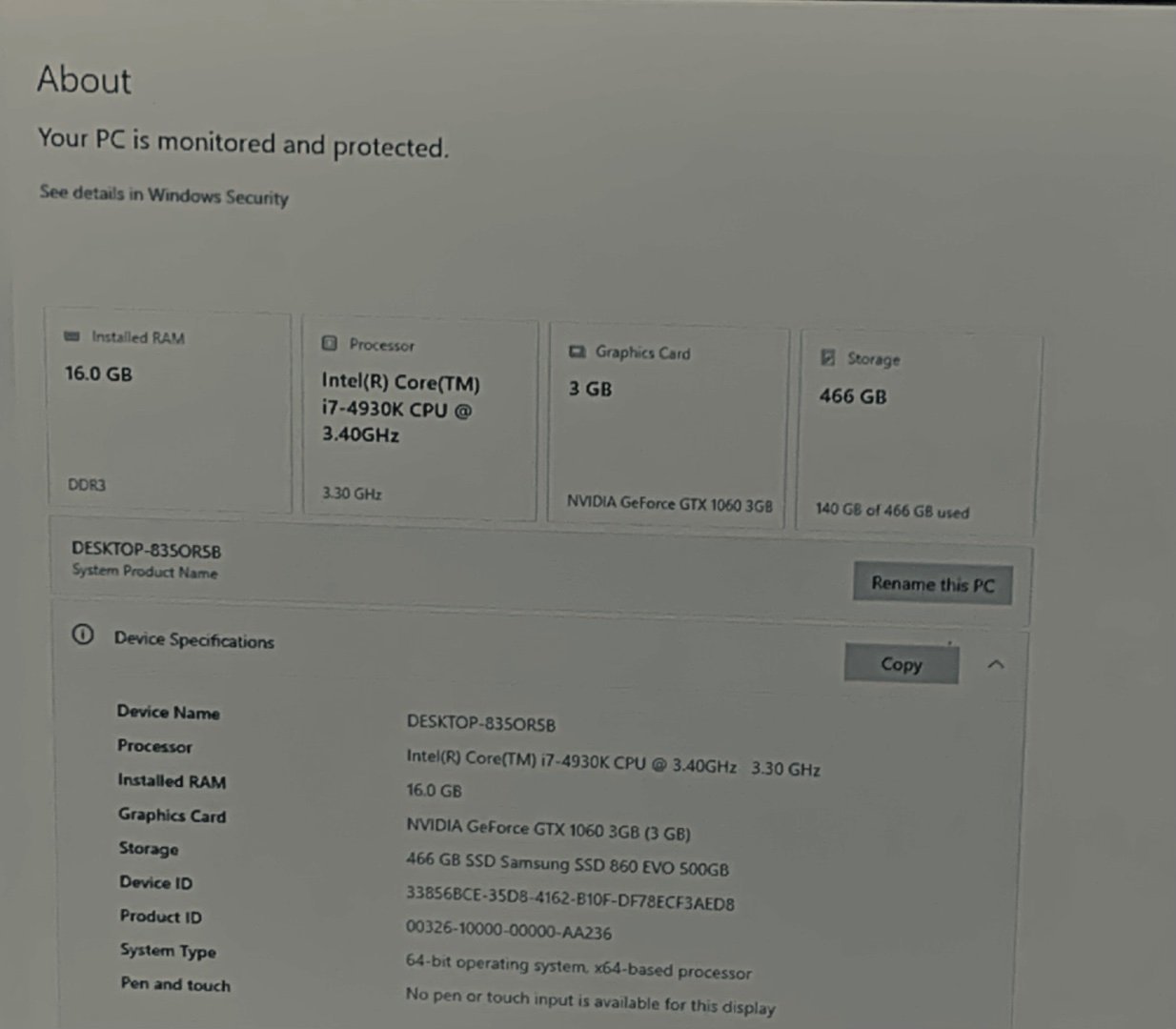This screenshot has width=1176, height=1029.
Task: Click the Installed RAM card title
Action: 138,337
